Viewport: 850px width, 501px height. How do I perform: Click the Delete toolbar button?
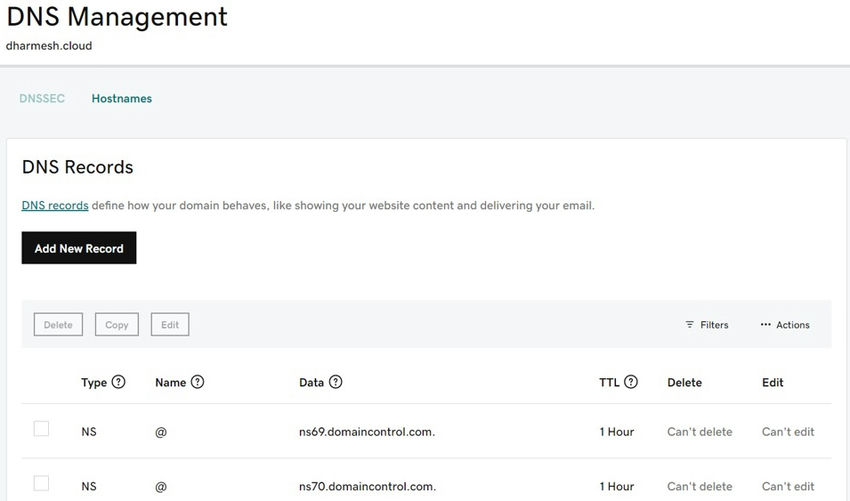point(58,325)
